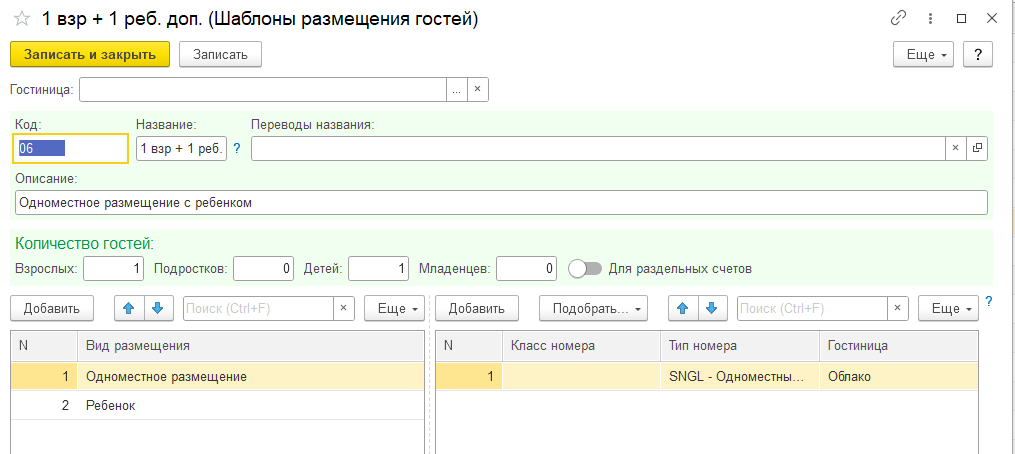Copy link using chain icon in title bar
This screenshot has height=454, width=1015.
coord(898,18)
